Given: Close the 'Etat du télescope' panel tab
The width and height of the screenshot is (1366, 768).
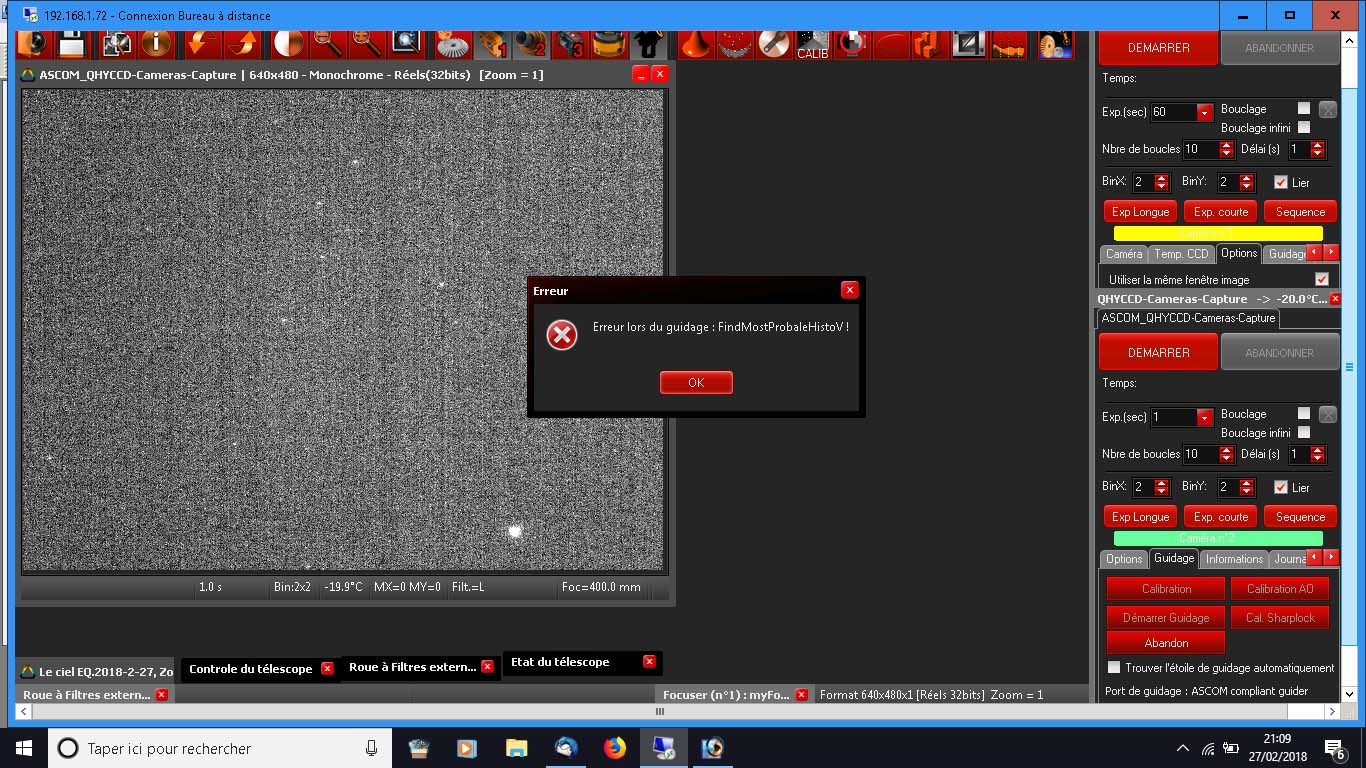Looking at the screenshot, I should tap(649, 662).
